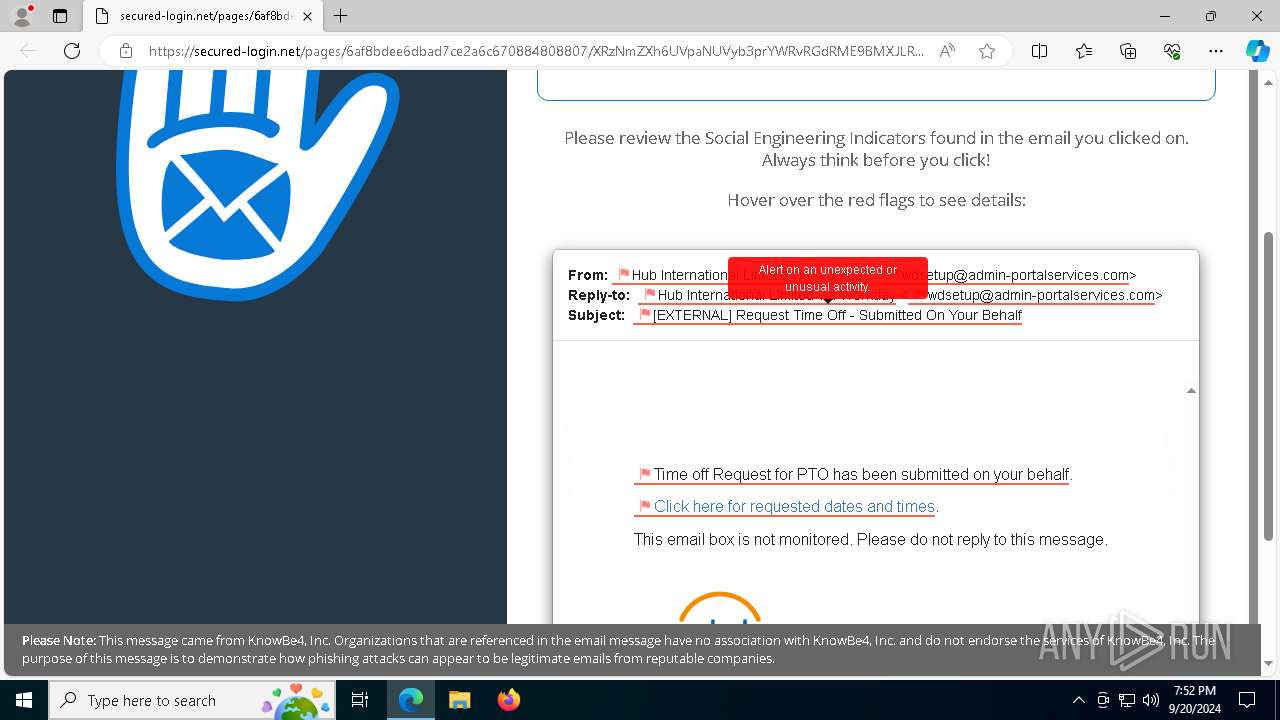Open a new browser tab
1280x720 pixels.
pyautogui.click(x=341, y=16)
